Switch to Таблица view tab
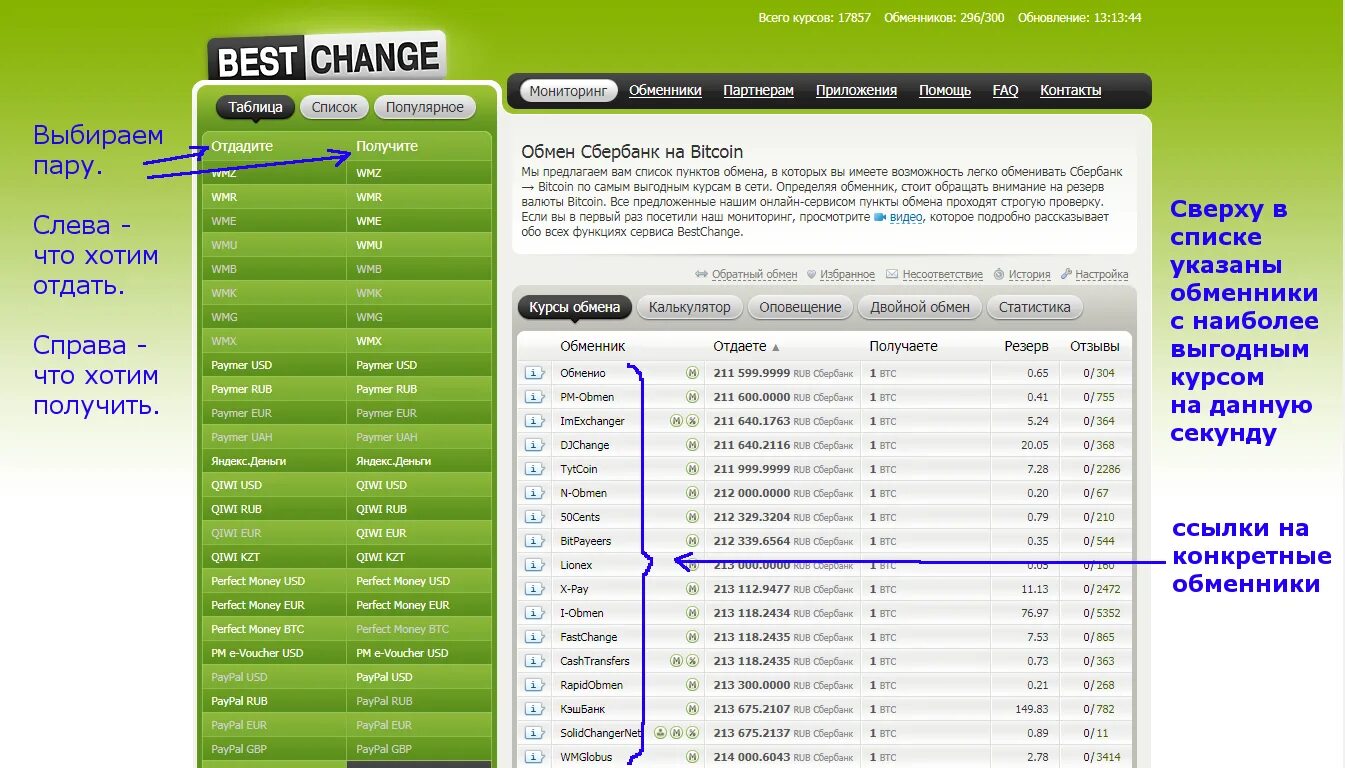 pyautogui.click(x=255, y=107)
